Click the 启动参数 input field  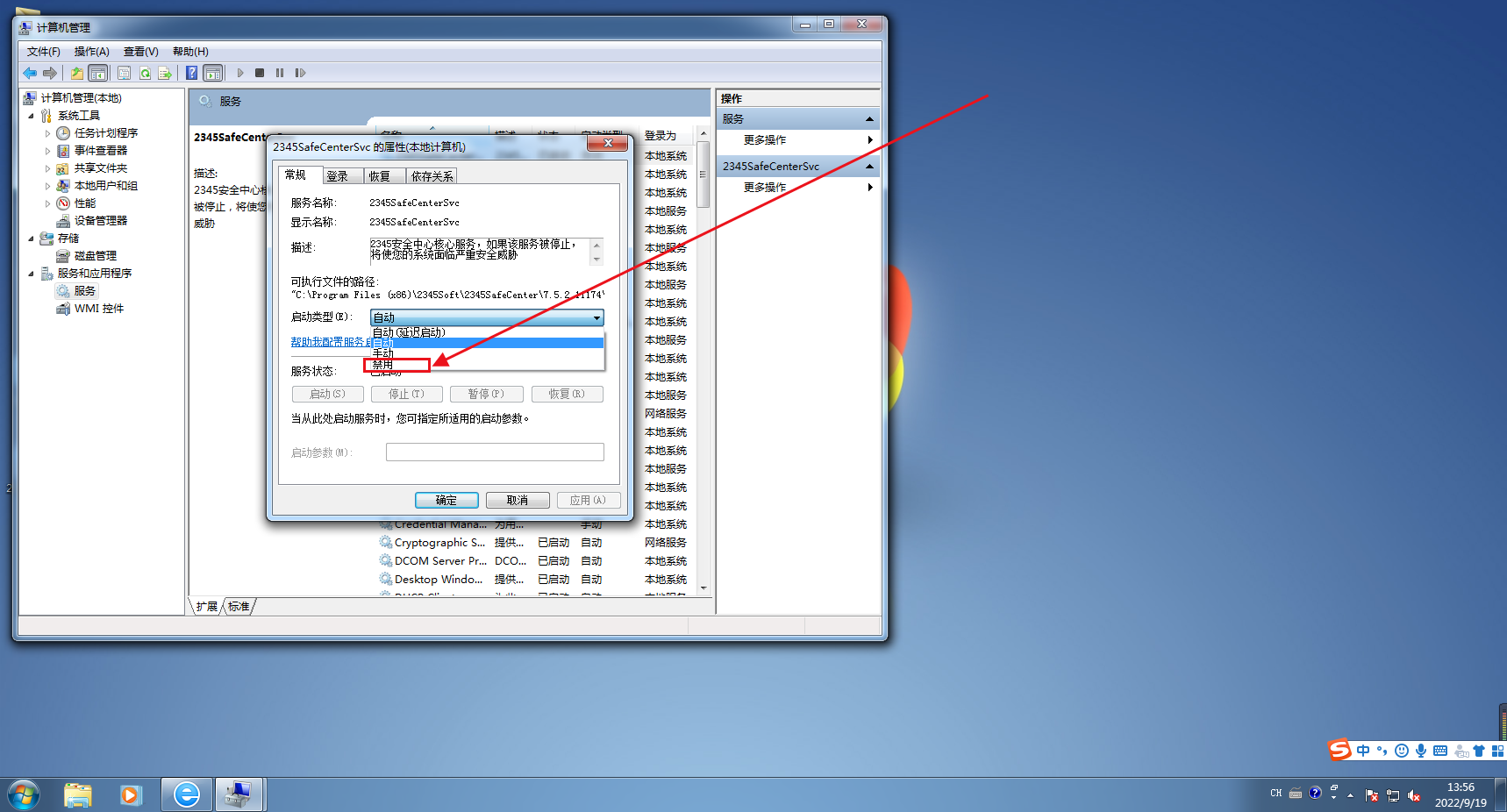tap(495, 452)
